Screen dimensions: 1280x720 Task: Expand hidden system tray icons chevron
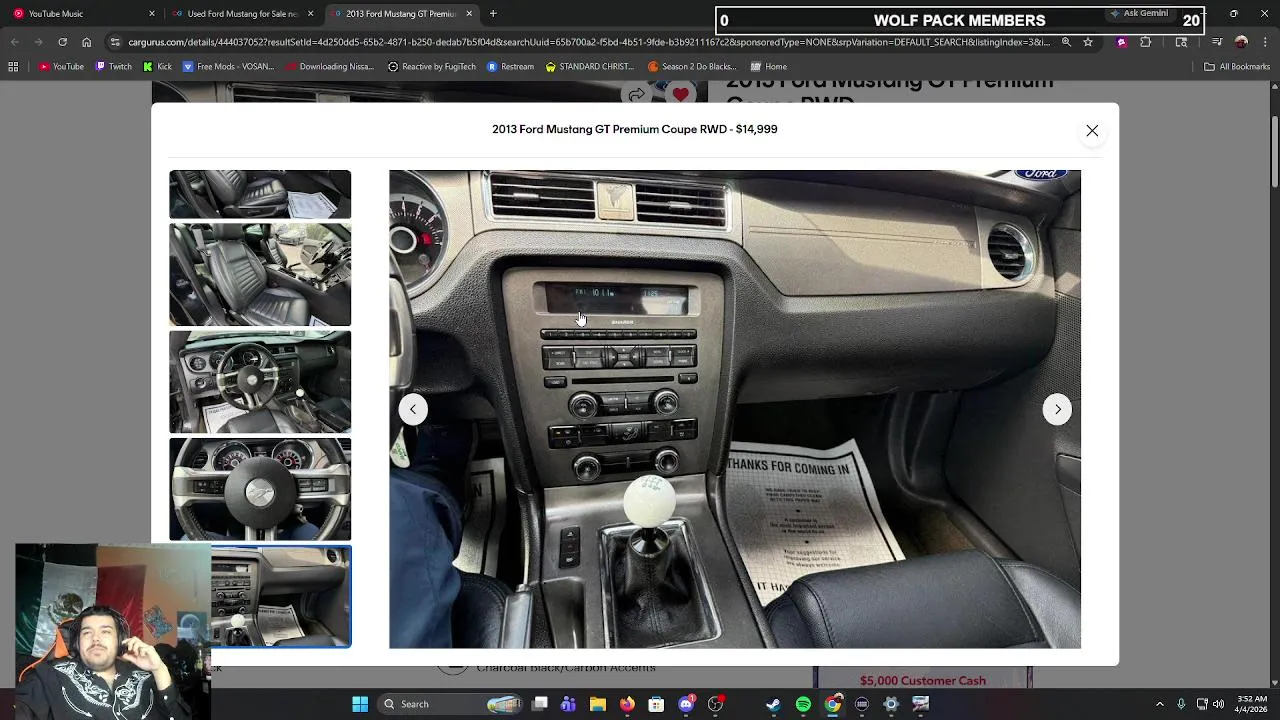1160,704
